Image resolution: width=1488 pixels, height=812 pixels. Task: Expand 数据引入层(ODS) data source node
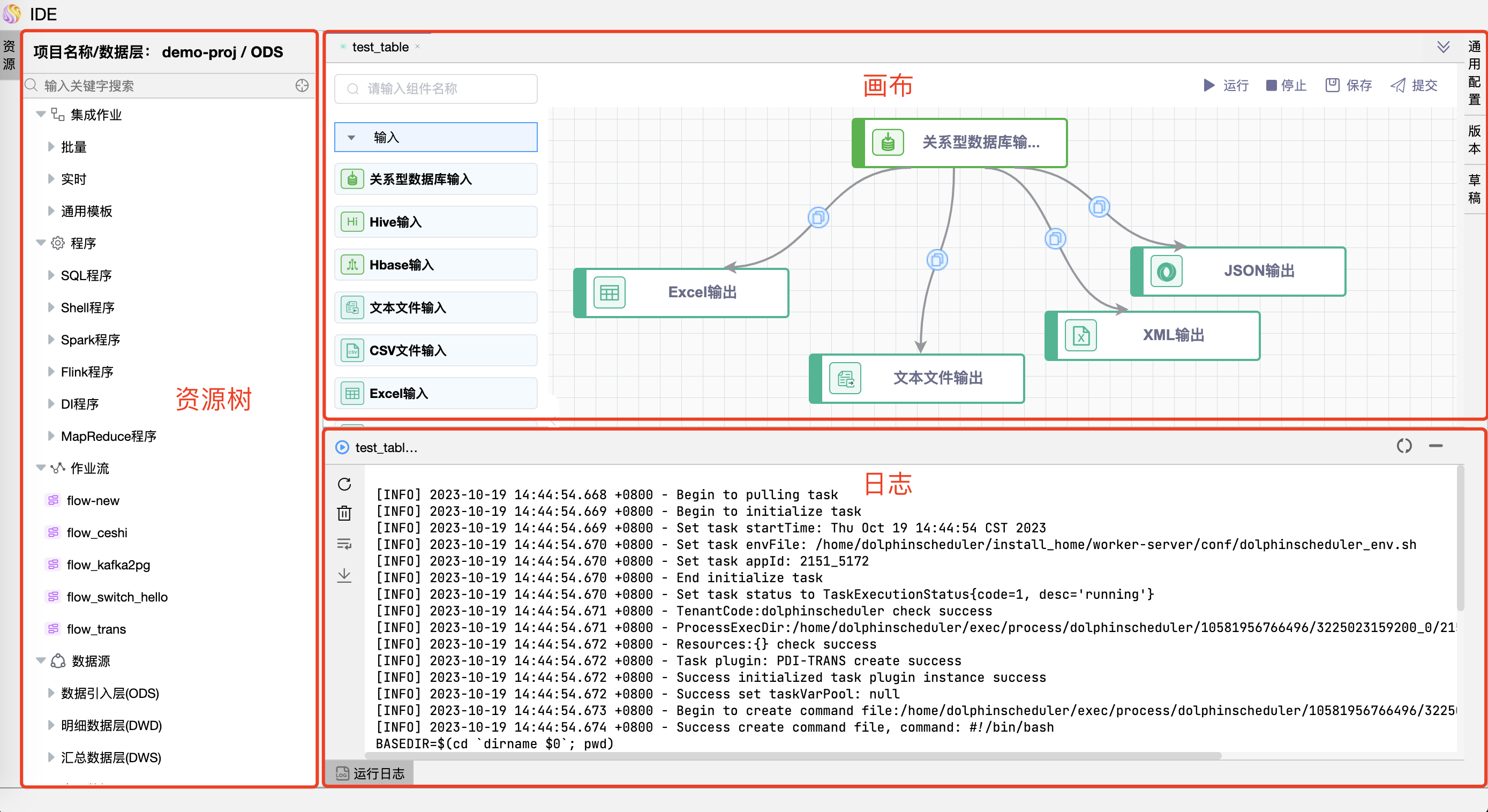point(51,693)
